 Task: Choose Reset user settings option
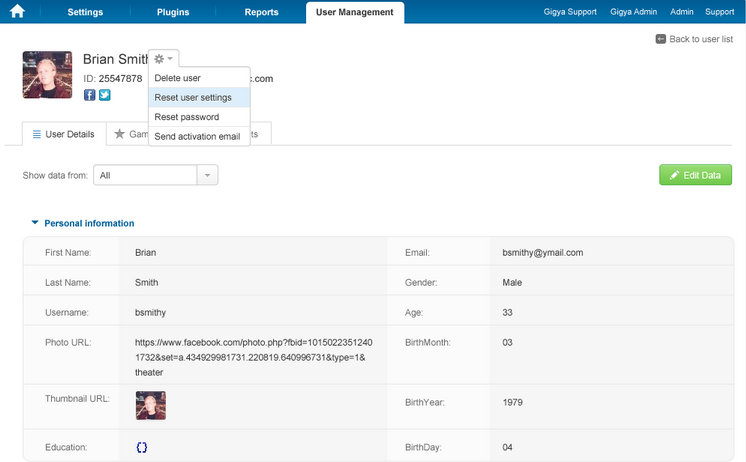(x=193, y=97)
